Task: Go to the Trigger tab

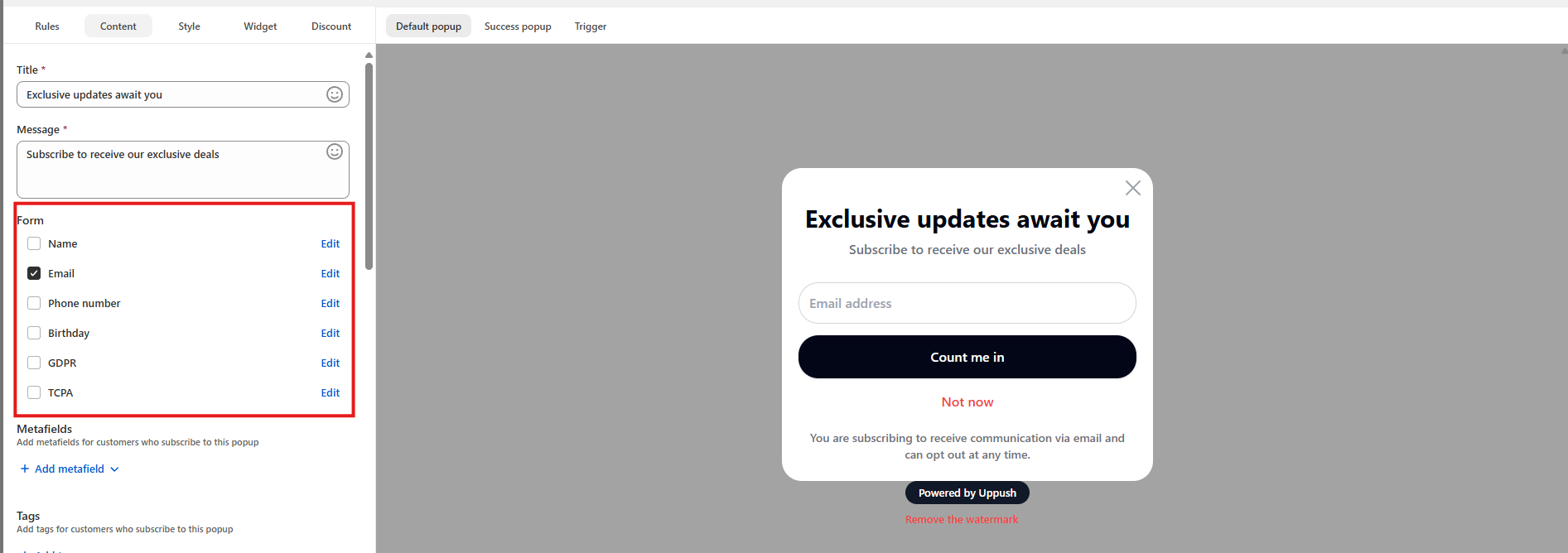Action: pyautogui.click(x=591, y=26)
